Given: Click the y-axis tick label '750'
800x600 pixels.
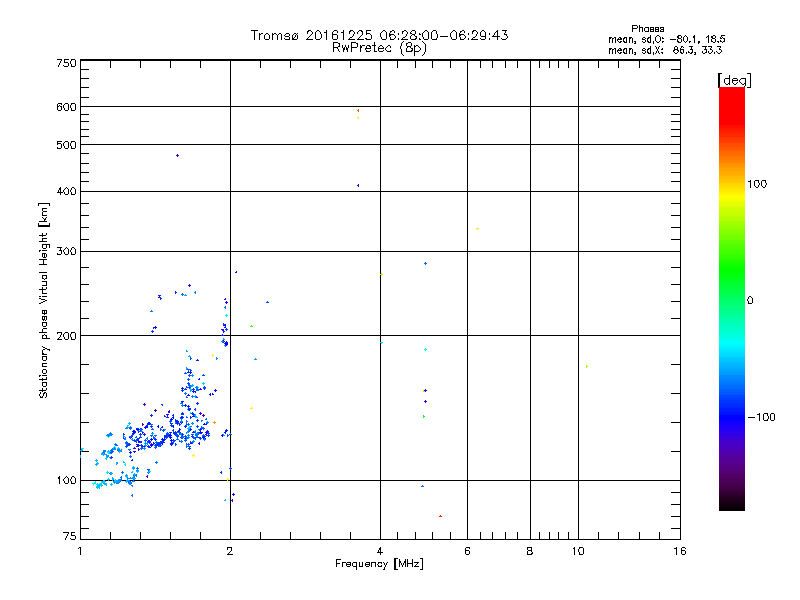Looking at the screenshot, I should pos(66,63).
